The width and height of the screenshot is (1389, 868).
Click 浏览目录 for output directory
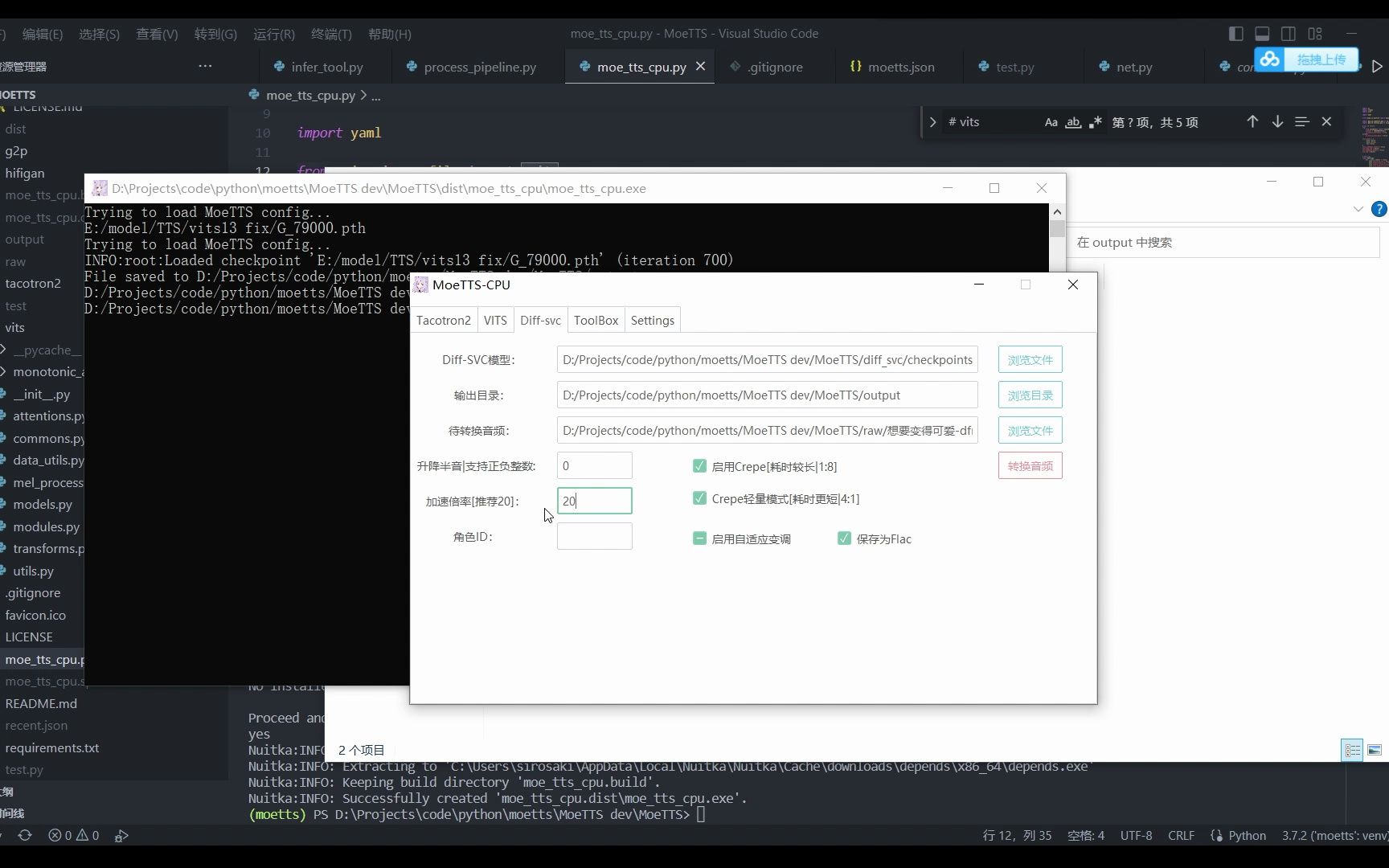1030,395
